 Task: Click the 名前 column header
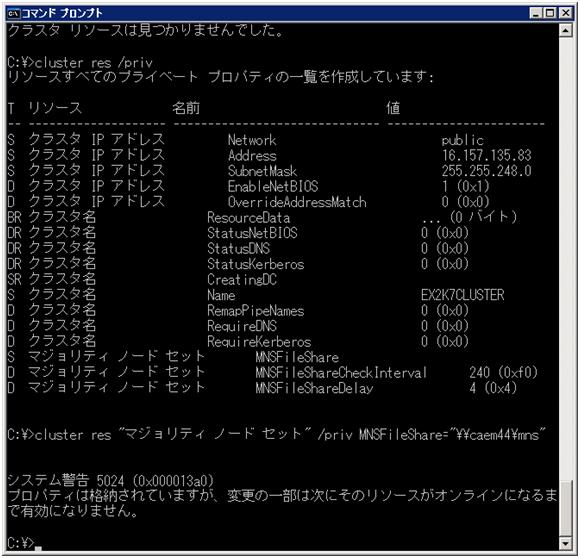[186, 108]
